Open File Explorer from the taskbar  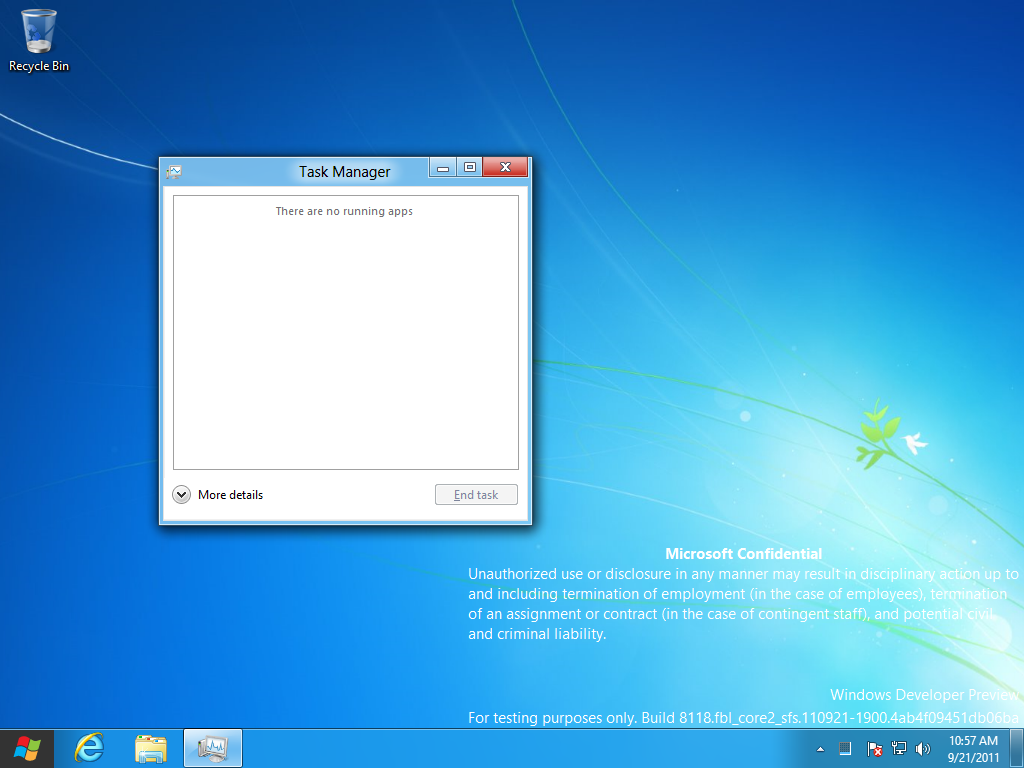[x=150, y=748]
